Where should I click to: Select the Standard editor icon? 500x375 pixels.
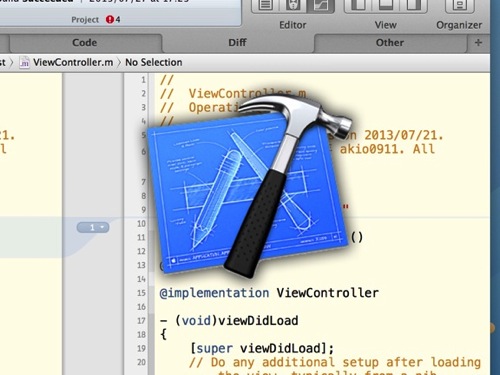point(266,5)
